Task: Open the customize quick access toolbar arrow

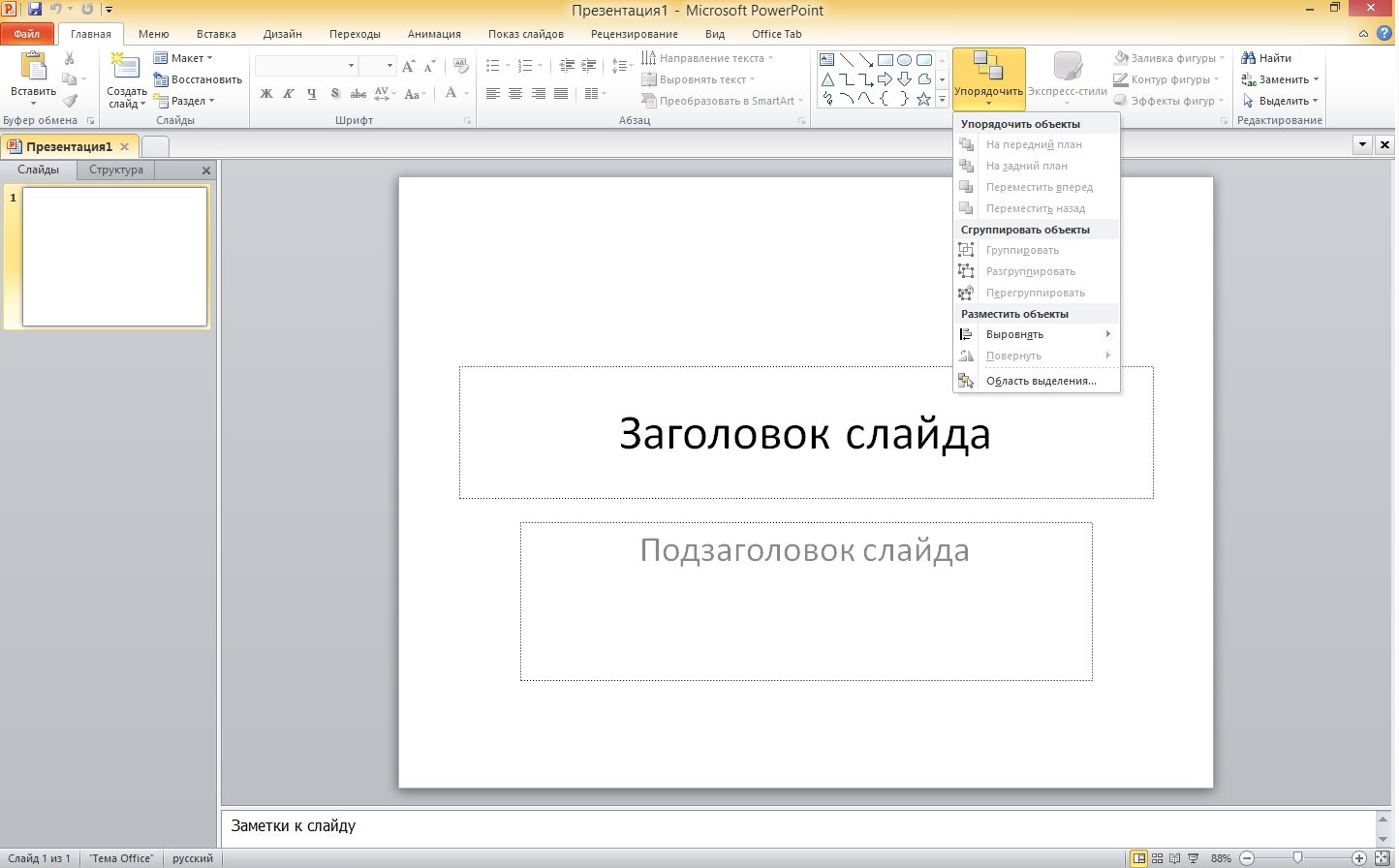Action: tap(109, 10)
